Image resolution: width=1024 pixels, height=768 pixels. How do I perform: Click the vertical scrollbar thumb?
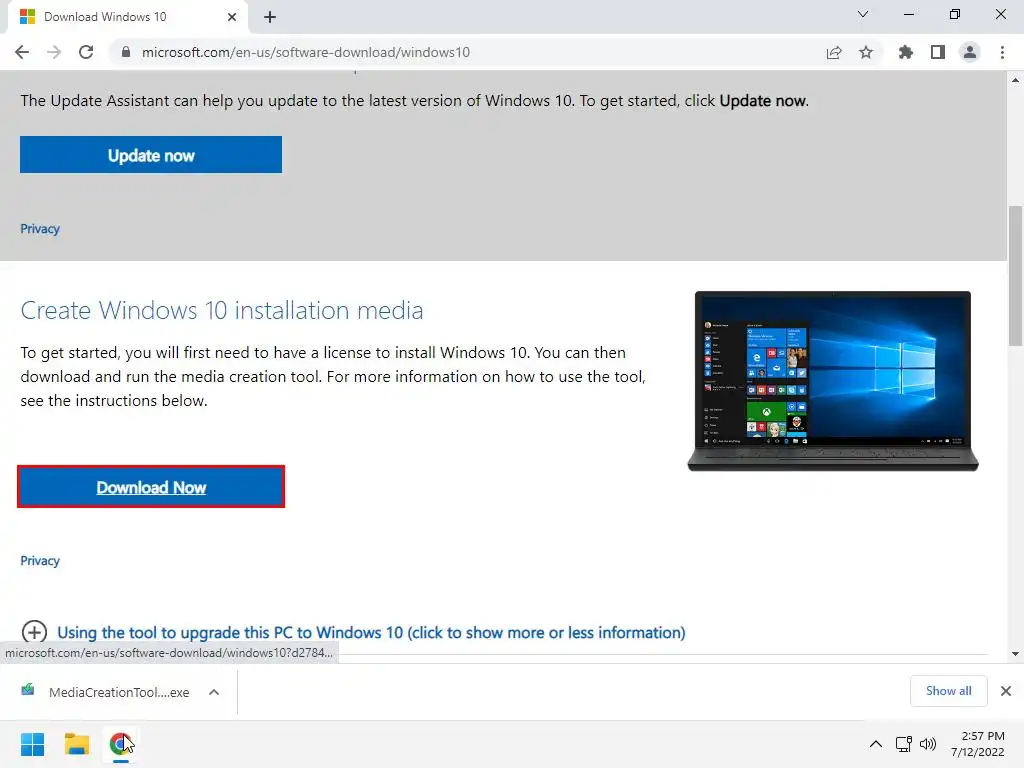tap(1016, 276)
